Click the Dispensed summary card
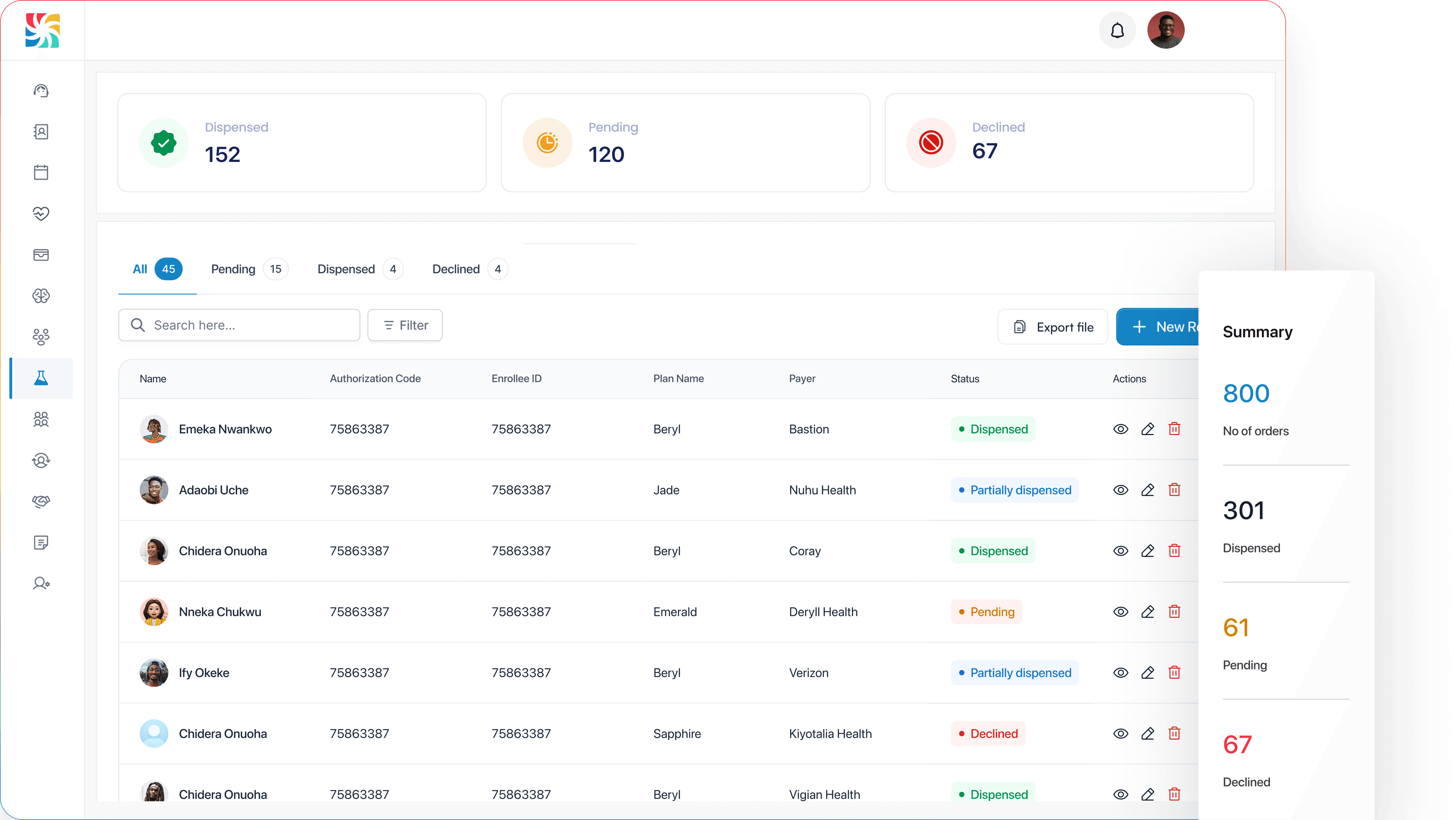Image resolution: width=1456 pixels, height=820 pixels. 302,143
